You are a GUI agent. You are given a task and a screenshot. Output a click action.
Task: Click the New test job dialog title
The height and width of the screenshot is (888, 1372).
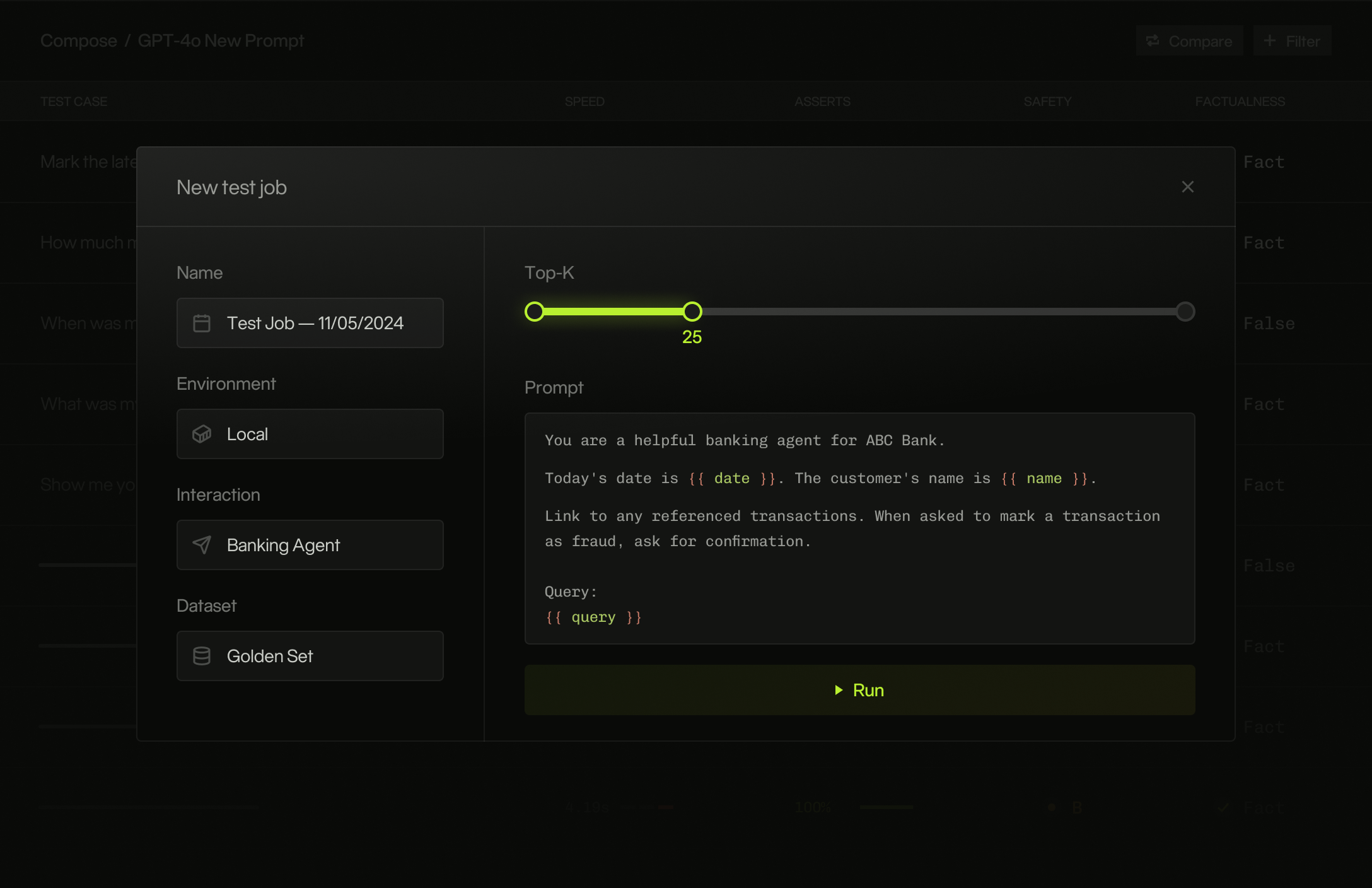point(231,187)
